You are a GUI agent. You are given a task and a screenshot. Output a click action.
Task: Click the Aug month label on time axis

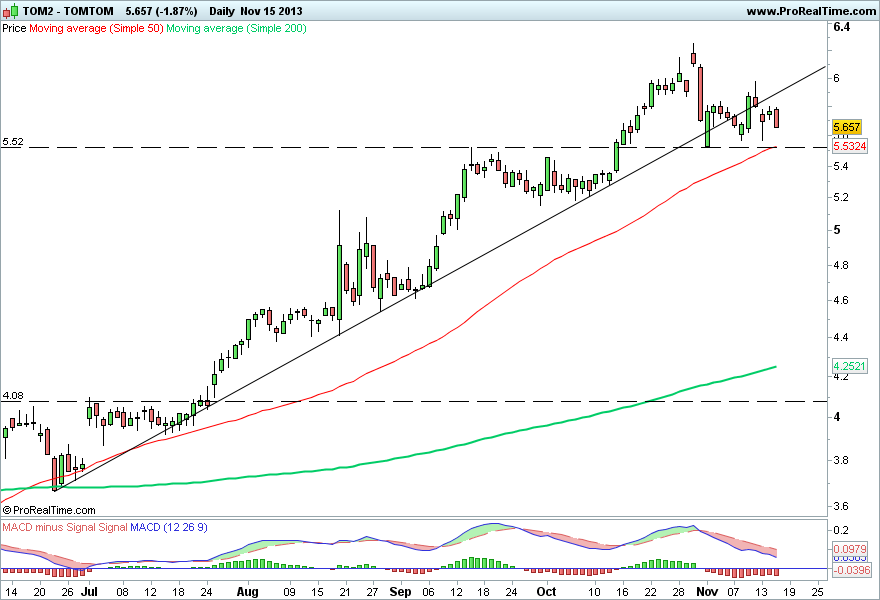coord(248,592)
